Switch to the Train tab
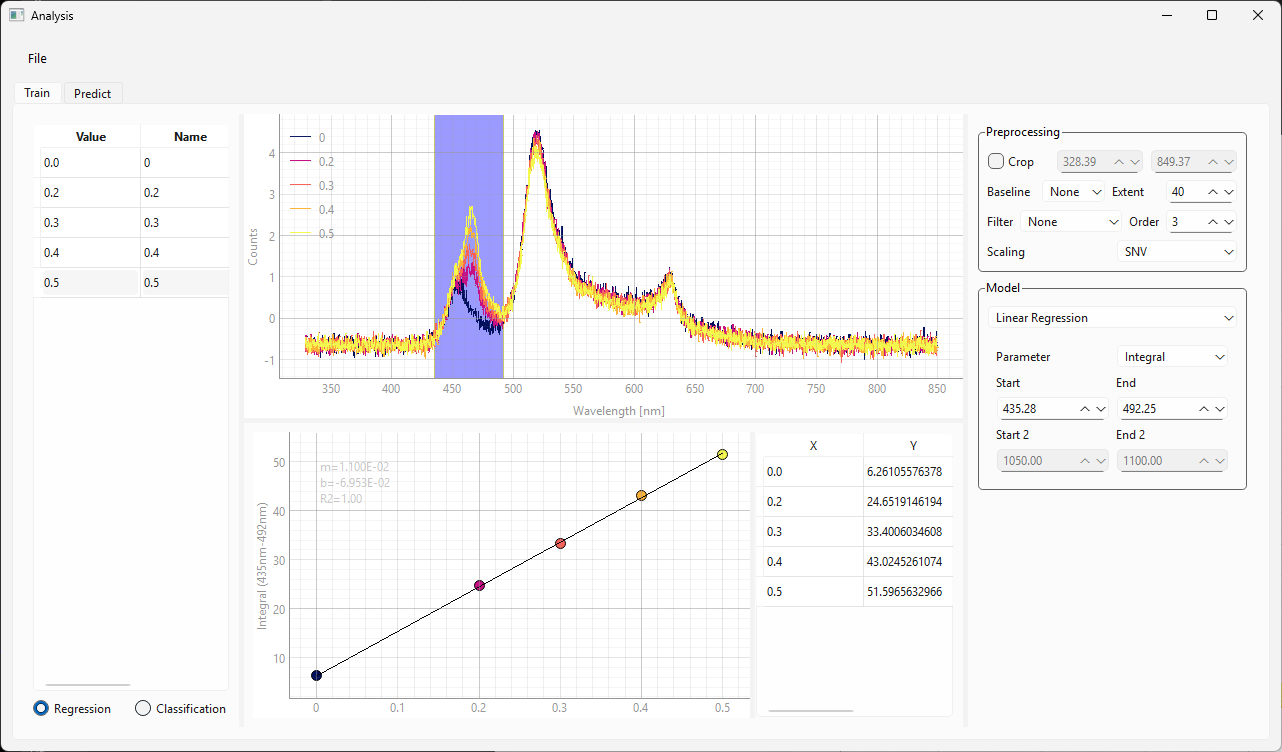This screenshot has width=1282, height=752. click(x=37, y=93)
